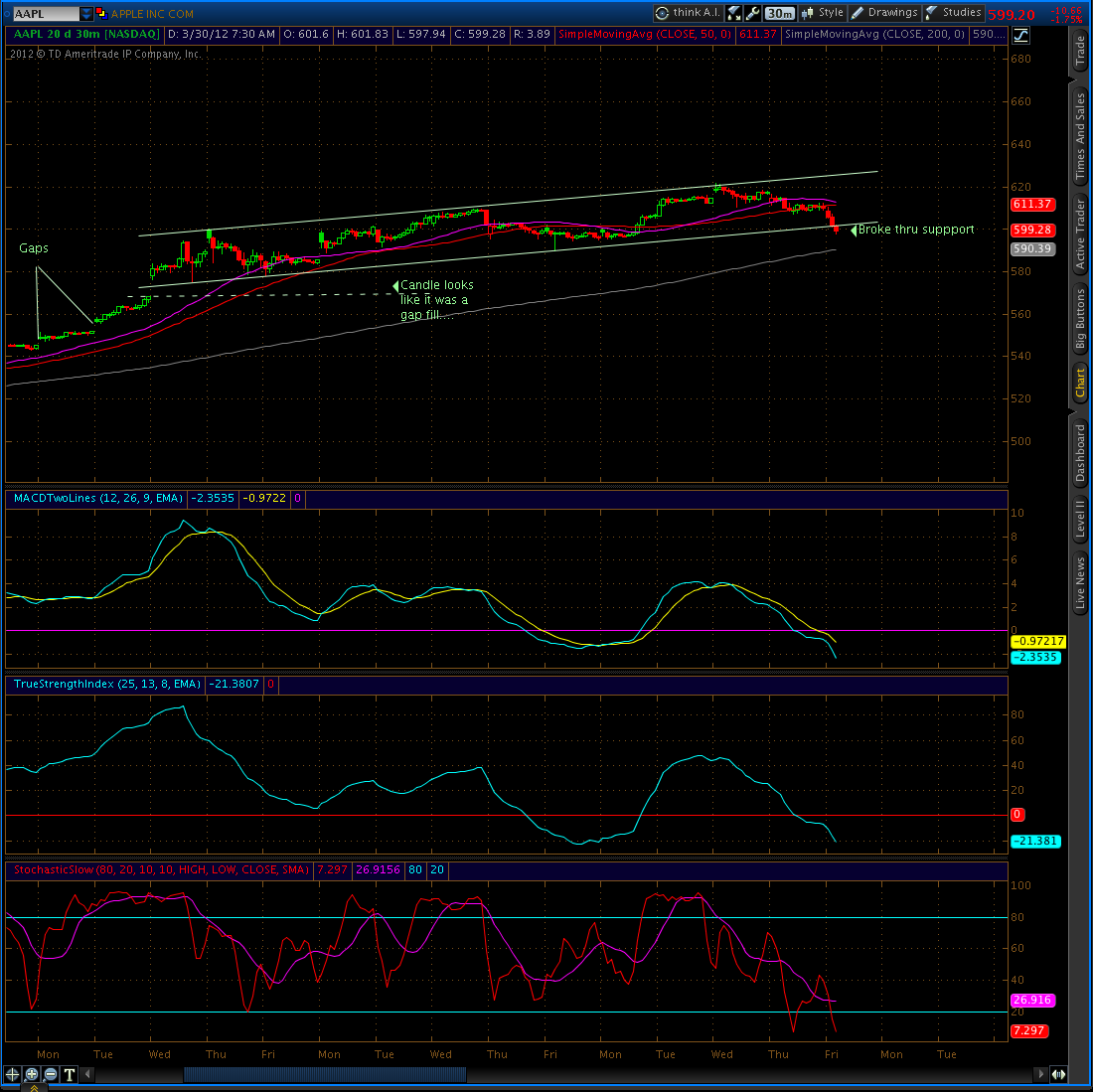Open the 30m timeframe selector

779,13
